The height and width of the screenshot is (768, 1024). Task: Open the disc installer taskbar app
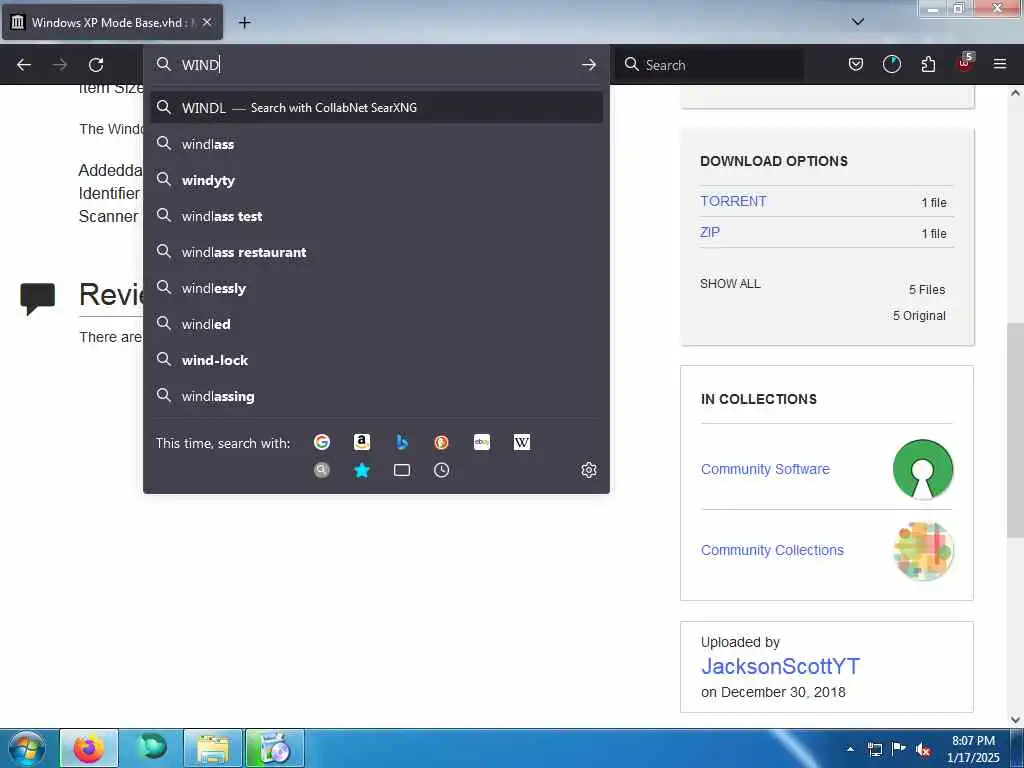[275, 748]
